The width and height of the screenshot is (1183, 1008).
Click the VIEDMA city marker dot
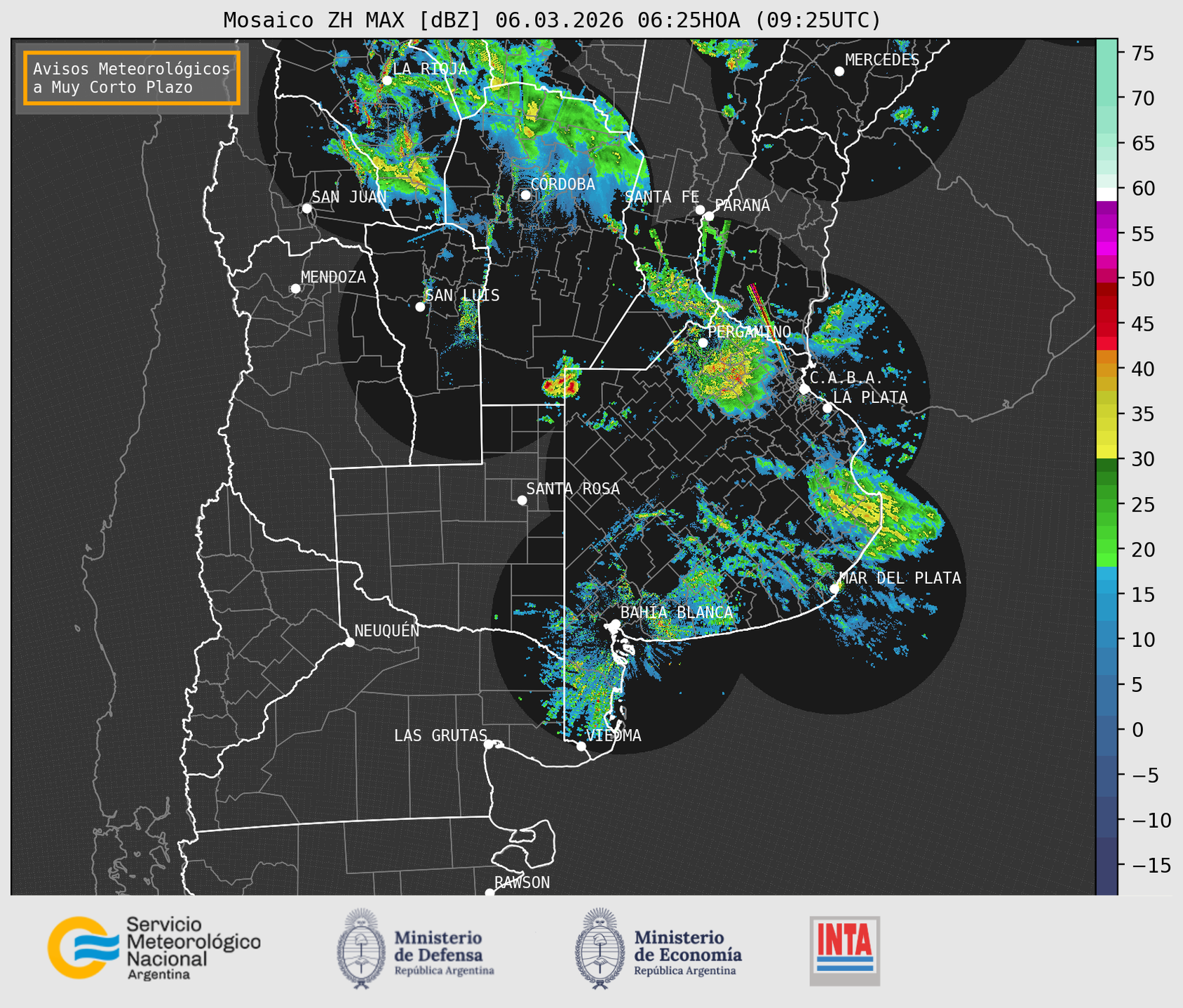(581, 746)
